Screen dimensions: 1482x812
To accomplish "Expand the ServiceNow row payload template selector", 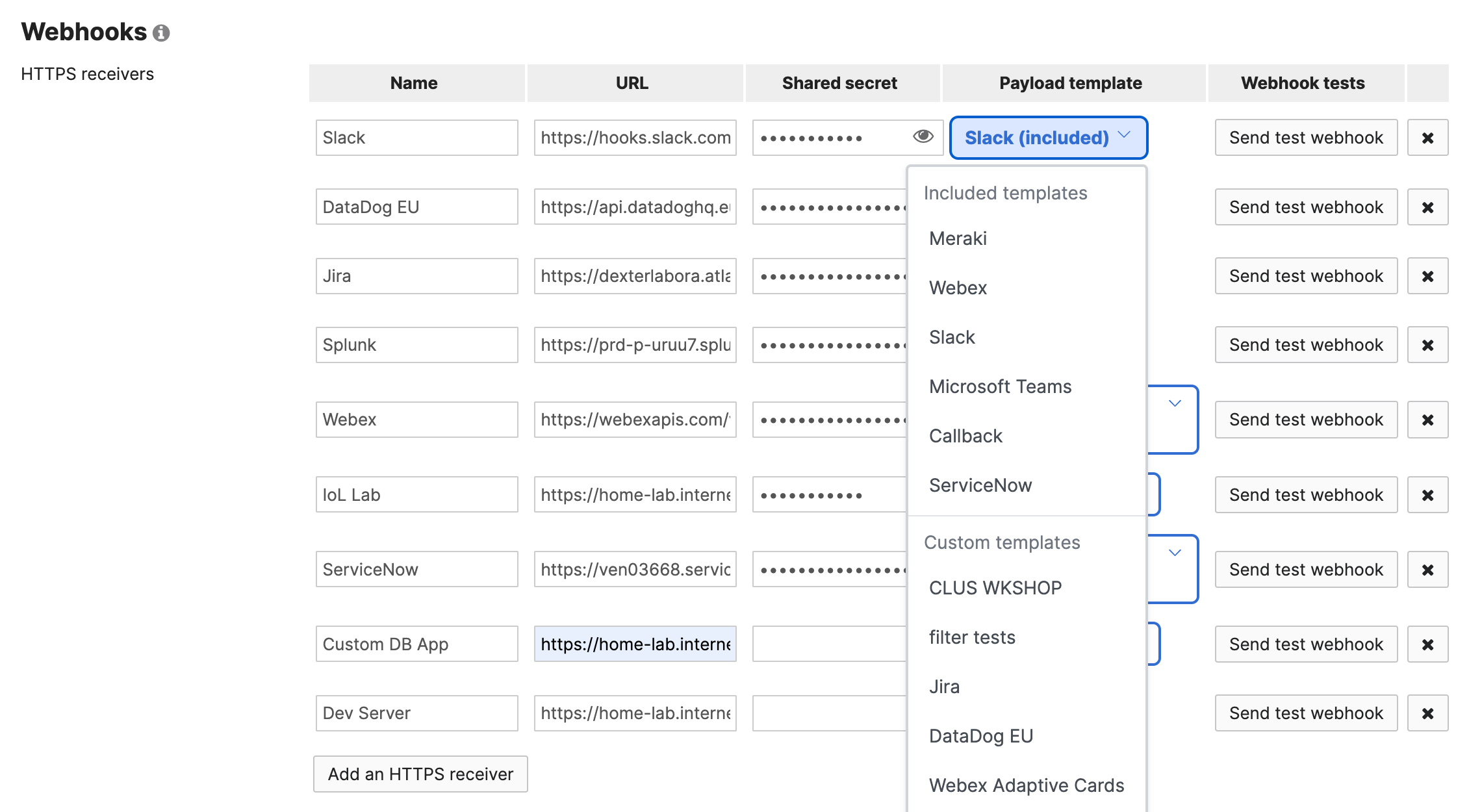I will pos(1174,553).
